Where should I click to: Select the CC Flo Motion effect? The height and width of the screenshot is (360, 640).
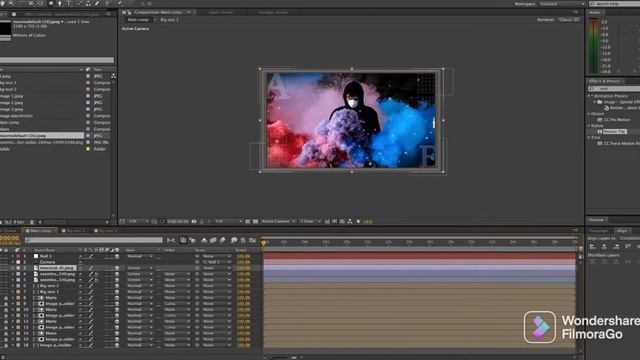click(x=617, y=120)
